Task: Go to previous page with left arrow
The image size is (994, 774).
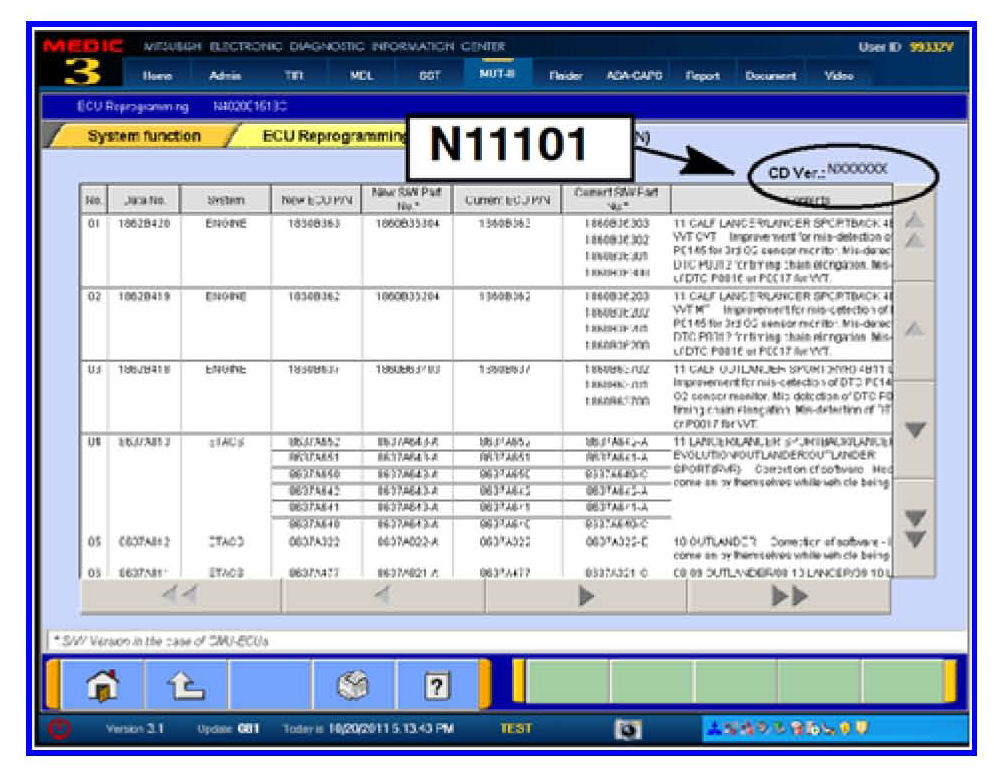Action: point(382,596)
